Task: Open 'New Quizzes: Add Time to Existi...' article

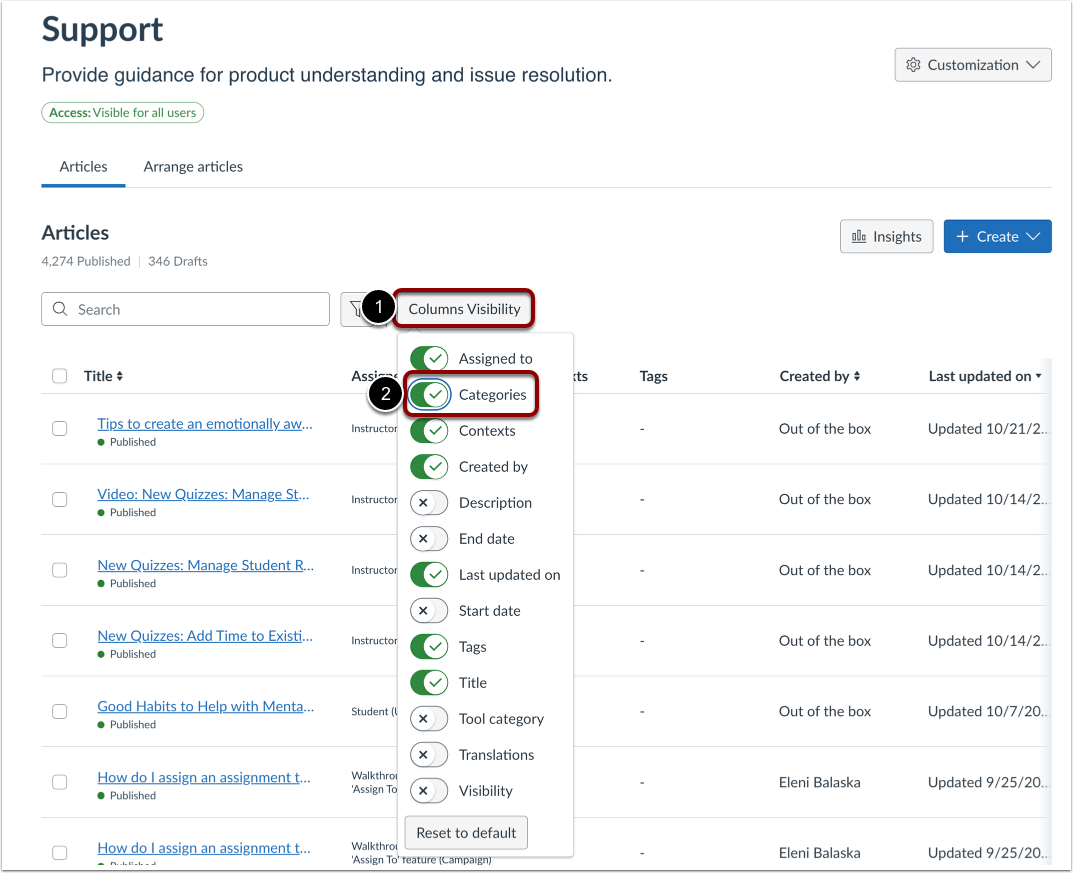Action: coord(205,636)
